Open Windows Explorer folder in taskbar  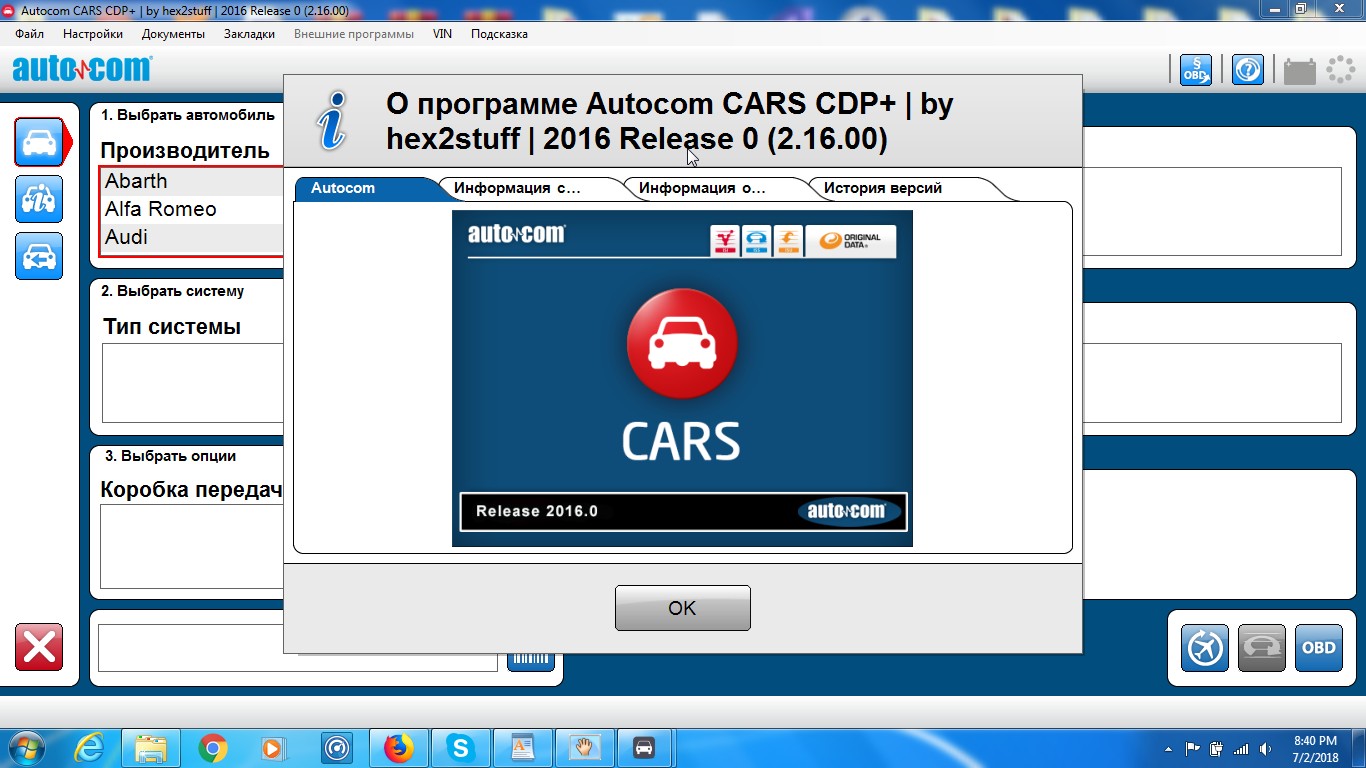click(151, 748)
